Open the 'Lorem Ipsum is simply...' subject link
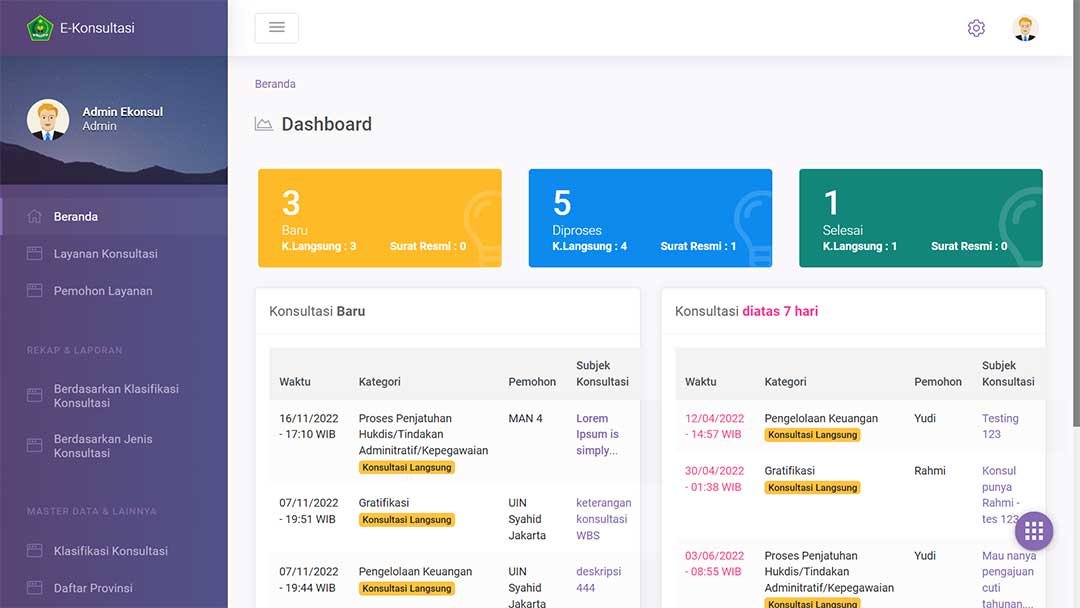1080x608 pixels. point(597,434)
